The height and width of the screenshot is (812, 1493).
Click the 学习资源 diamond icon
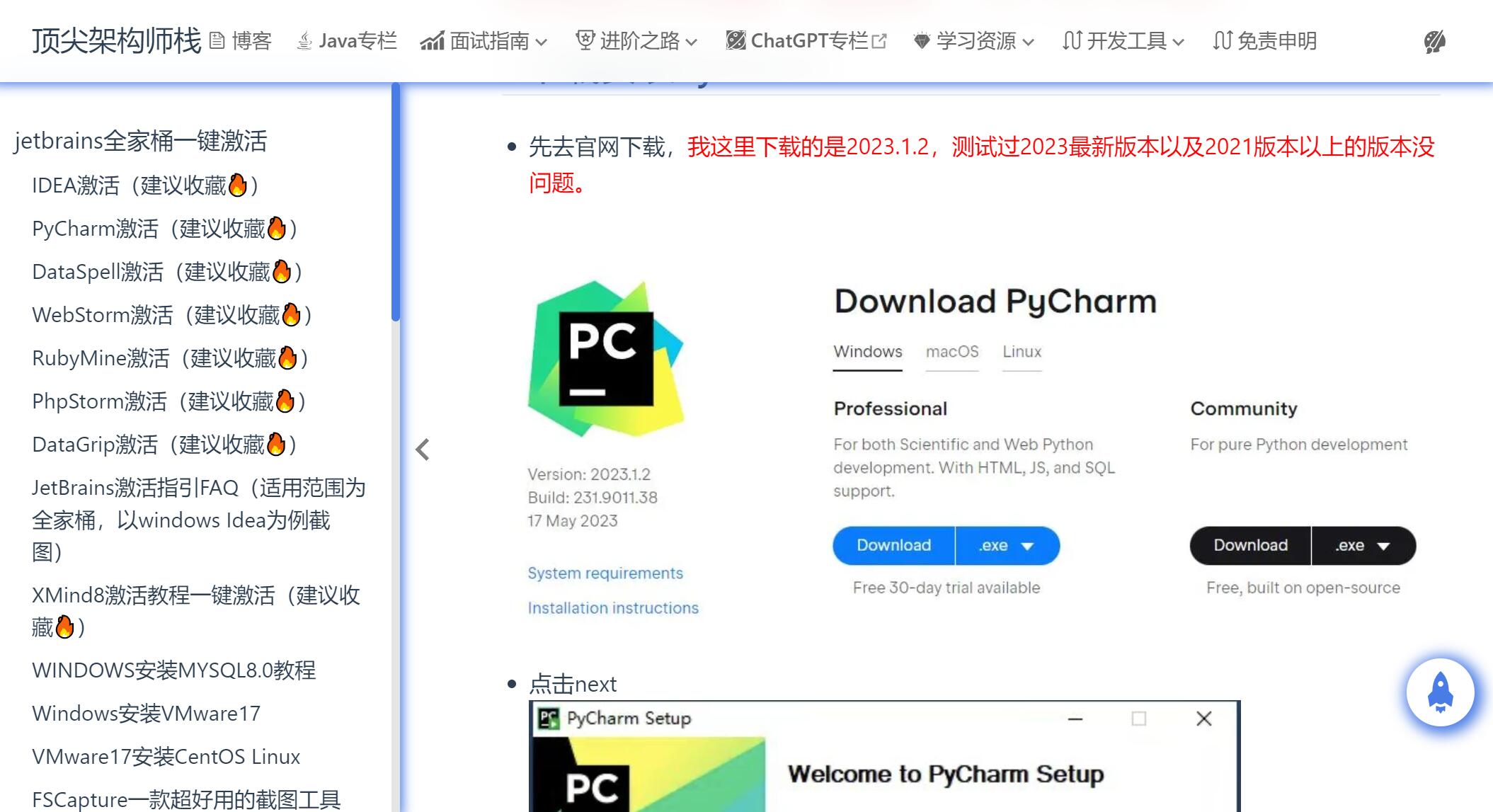[x=922, y=42]
